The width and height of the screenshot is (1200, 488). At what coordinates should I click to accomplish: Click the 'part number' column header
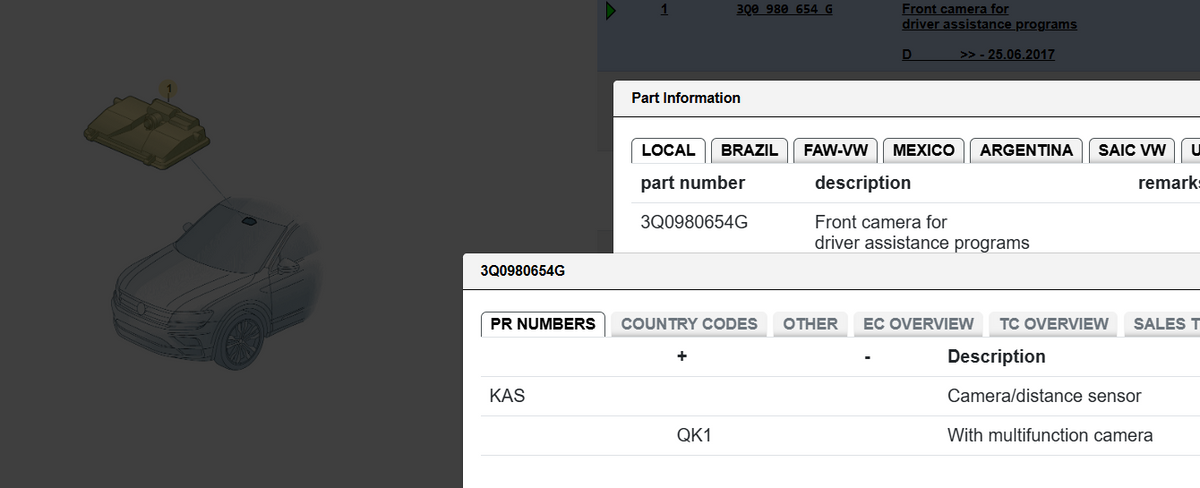pyautogui.click(x=693, y=183)
